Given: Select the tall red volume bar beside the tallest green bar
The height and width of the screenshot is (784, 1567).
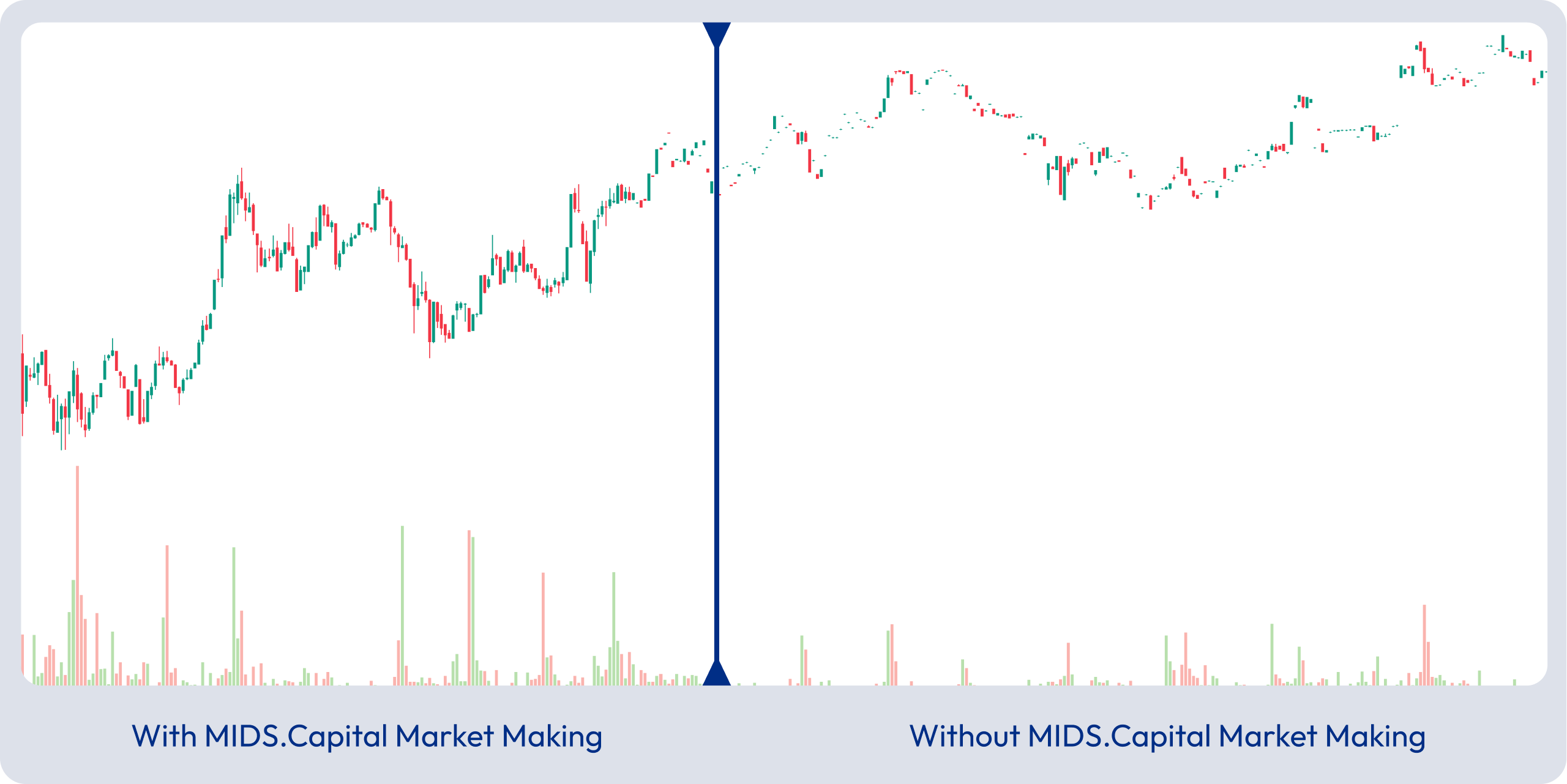Looking at the screenshot, I should click(x=469, y=606).
